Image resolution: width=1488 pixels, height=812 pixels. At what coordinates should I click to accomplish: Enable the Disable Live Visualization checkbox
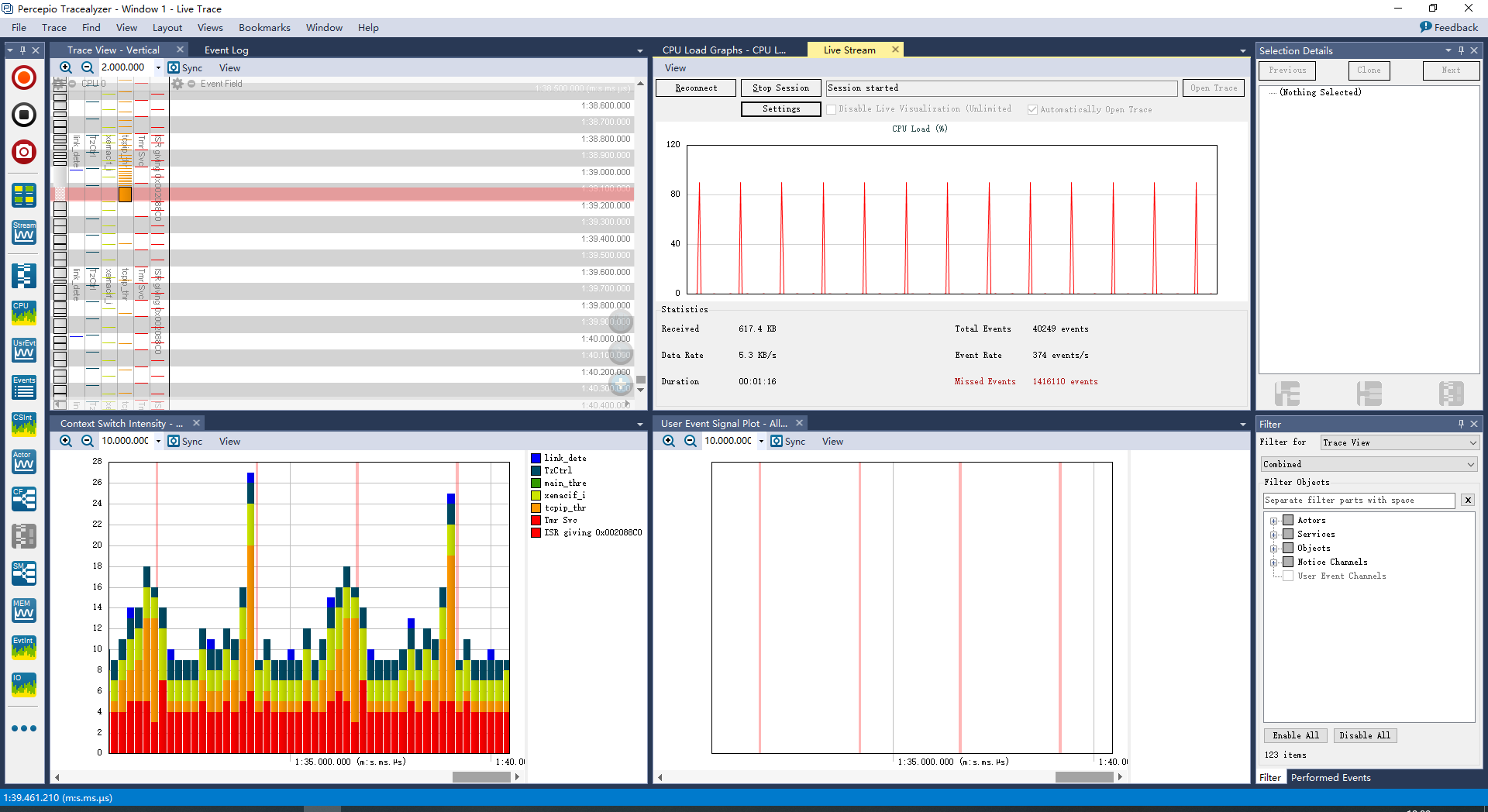point(832,109)
